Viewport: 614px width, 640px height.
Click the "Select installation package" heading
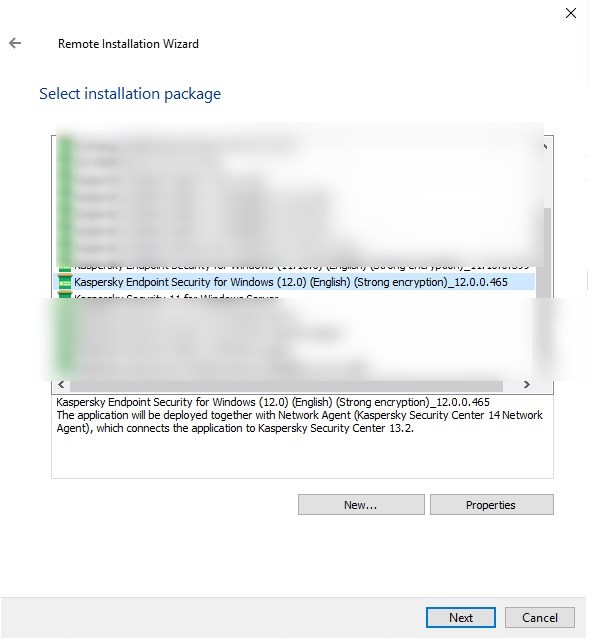click(x=130, y=94)
